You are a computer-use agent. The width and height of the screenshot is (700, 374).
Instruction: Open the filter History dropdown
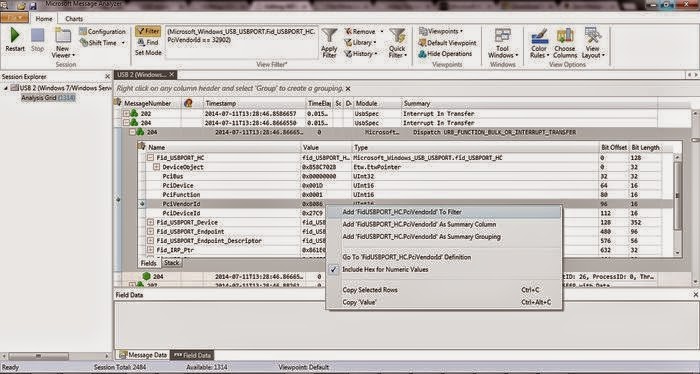(x=360, y=54)
